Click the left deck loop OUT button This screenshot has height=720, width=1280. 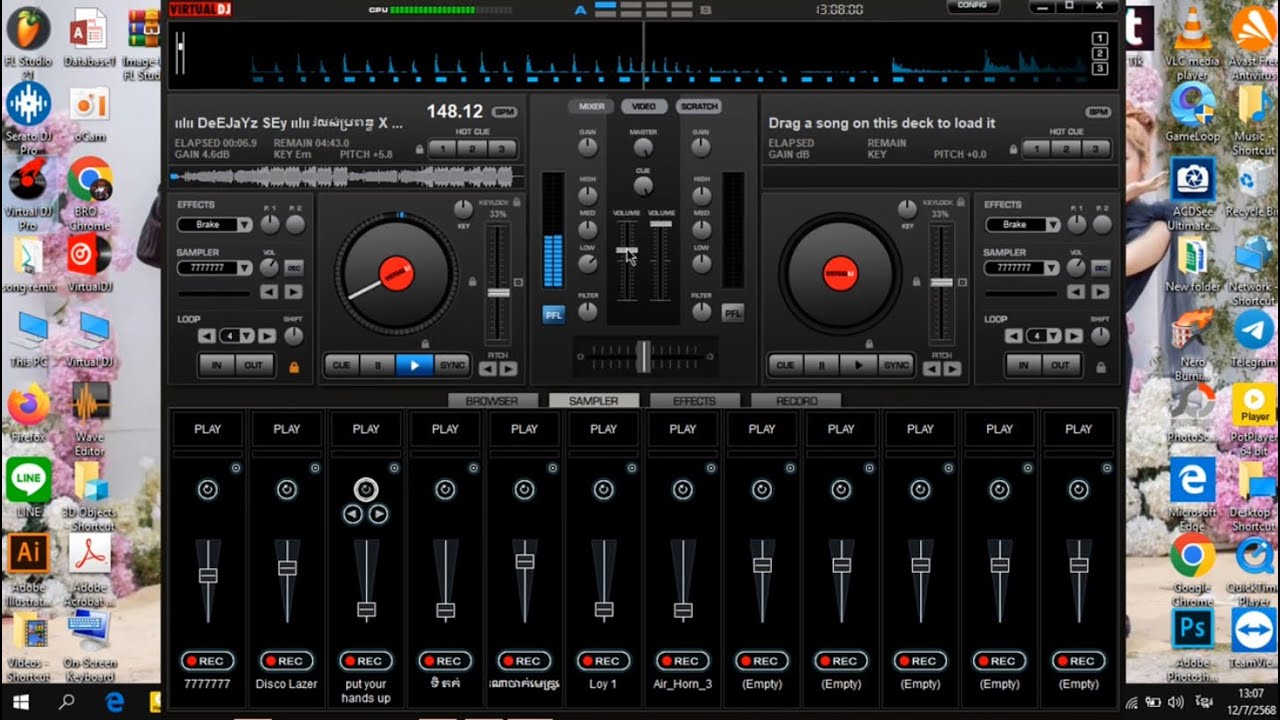click(254, 365)
